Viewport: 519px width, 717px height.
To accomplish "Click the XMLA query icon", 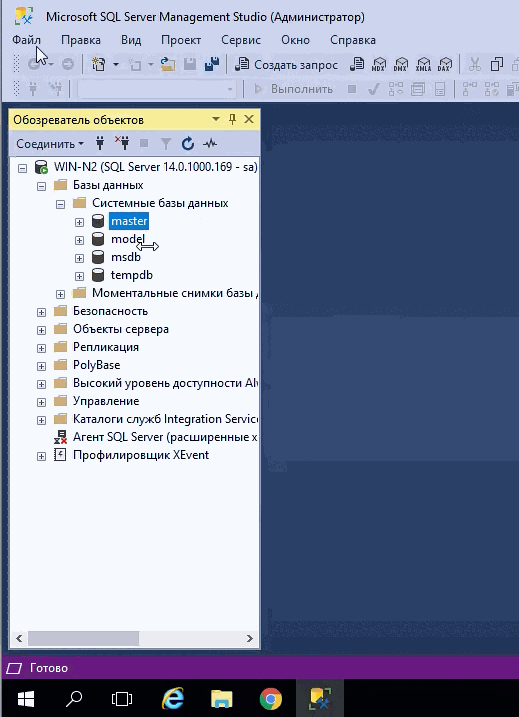I will coord(423,64).
